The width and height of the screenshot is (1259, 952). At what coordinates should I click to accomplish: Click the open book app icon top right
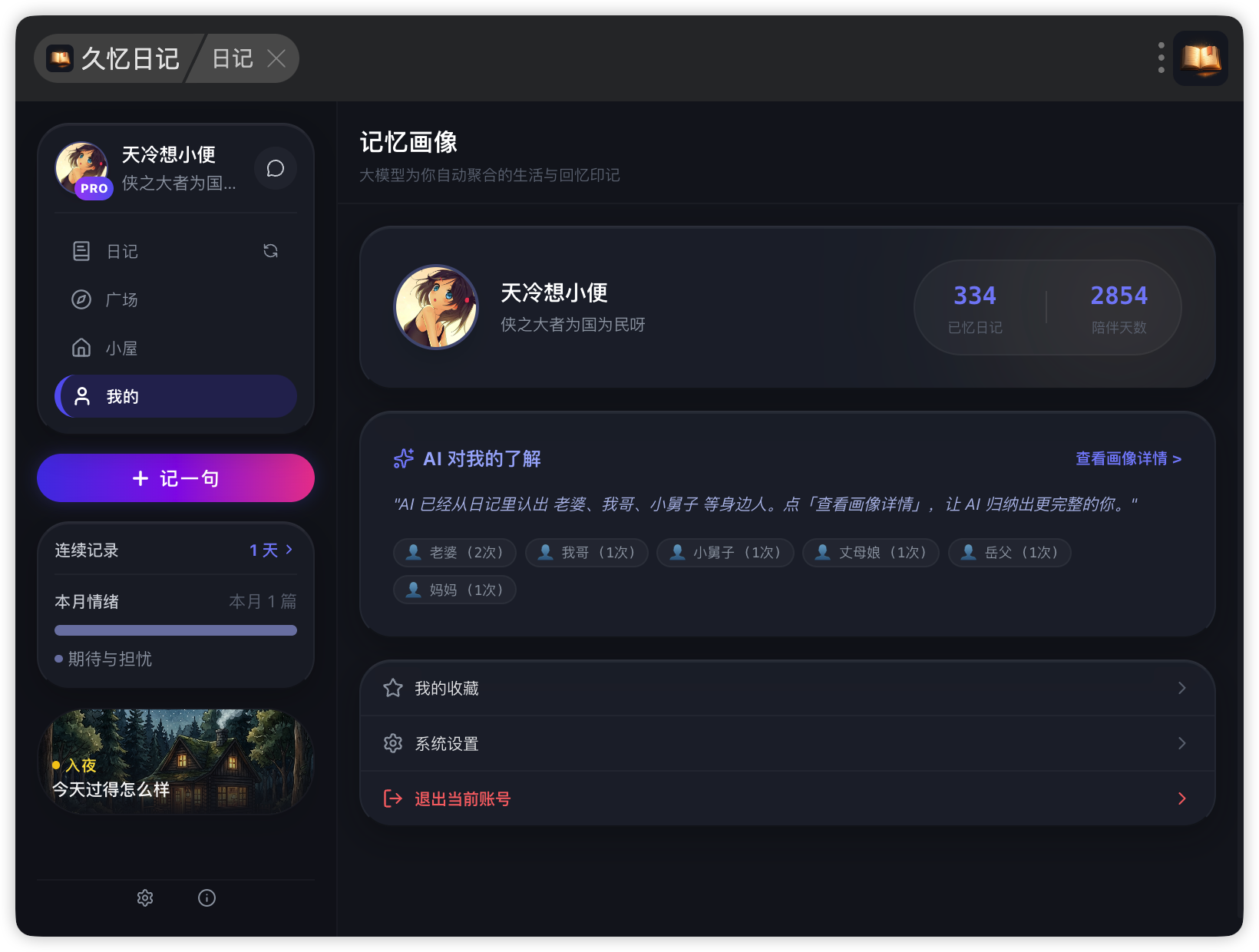(x=1201, y=58)
